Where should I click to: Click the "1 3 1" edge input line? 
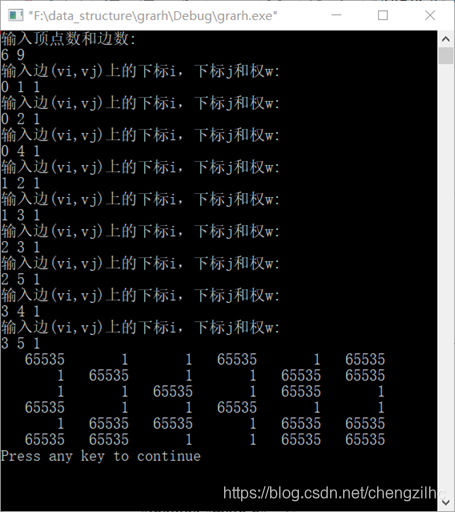[21, 215]
